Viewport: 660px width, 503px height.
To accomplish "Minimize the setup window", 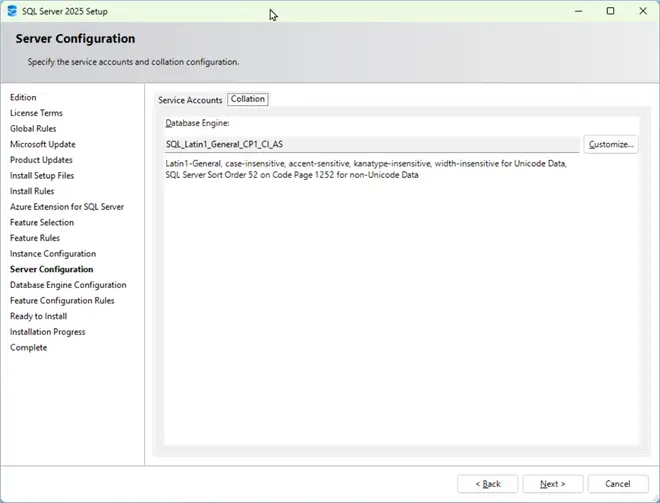I will pyautogui.click(x=579, y=11).
